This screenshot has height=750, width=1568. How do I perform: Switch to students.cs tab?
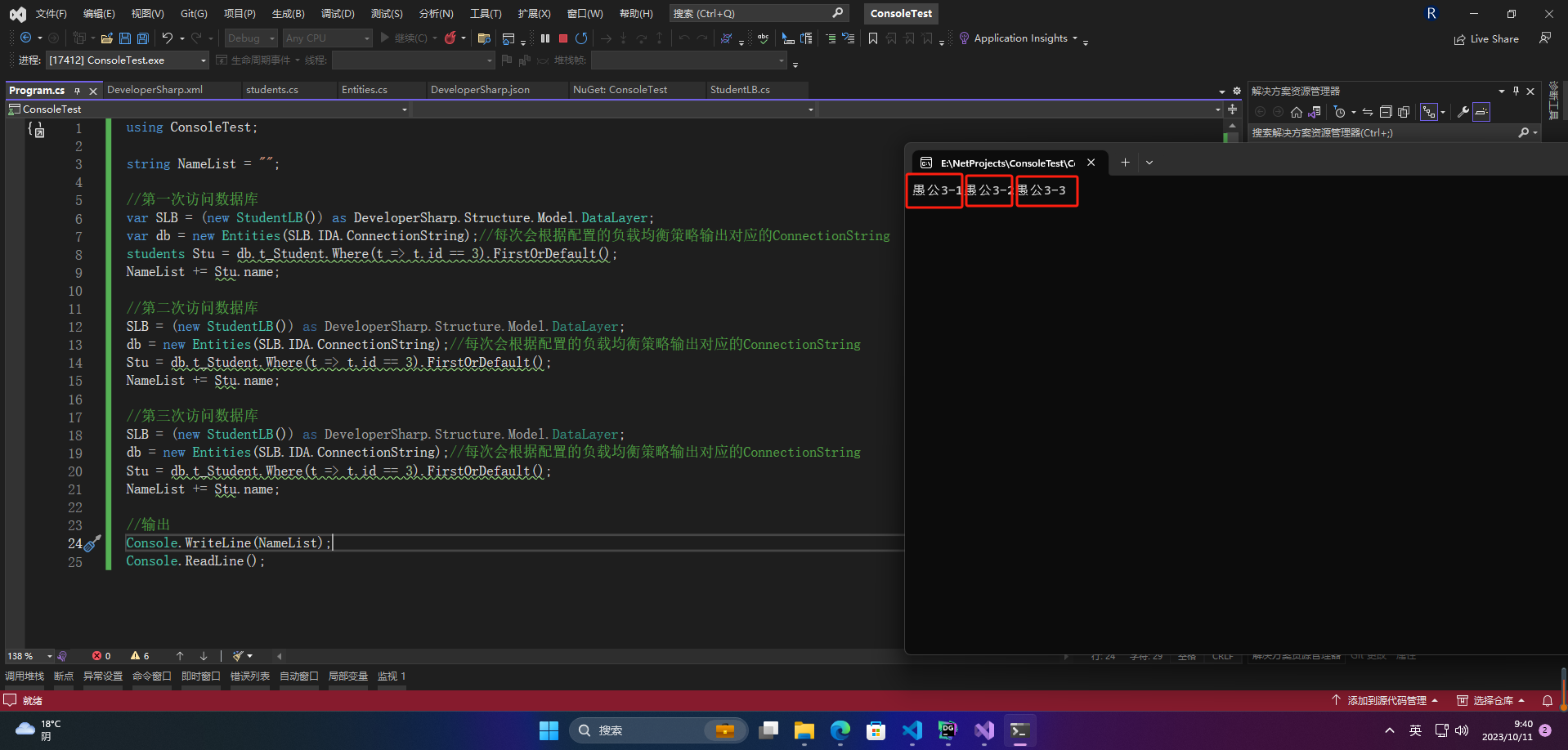[272, 90]
